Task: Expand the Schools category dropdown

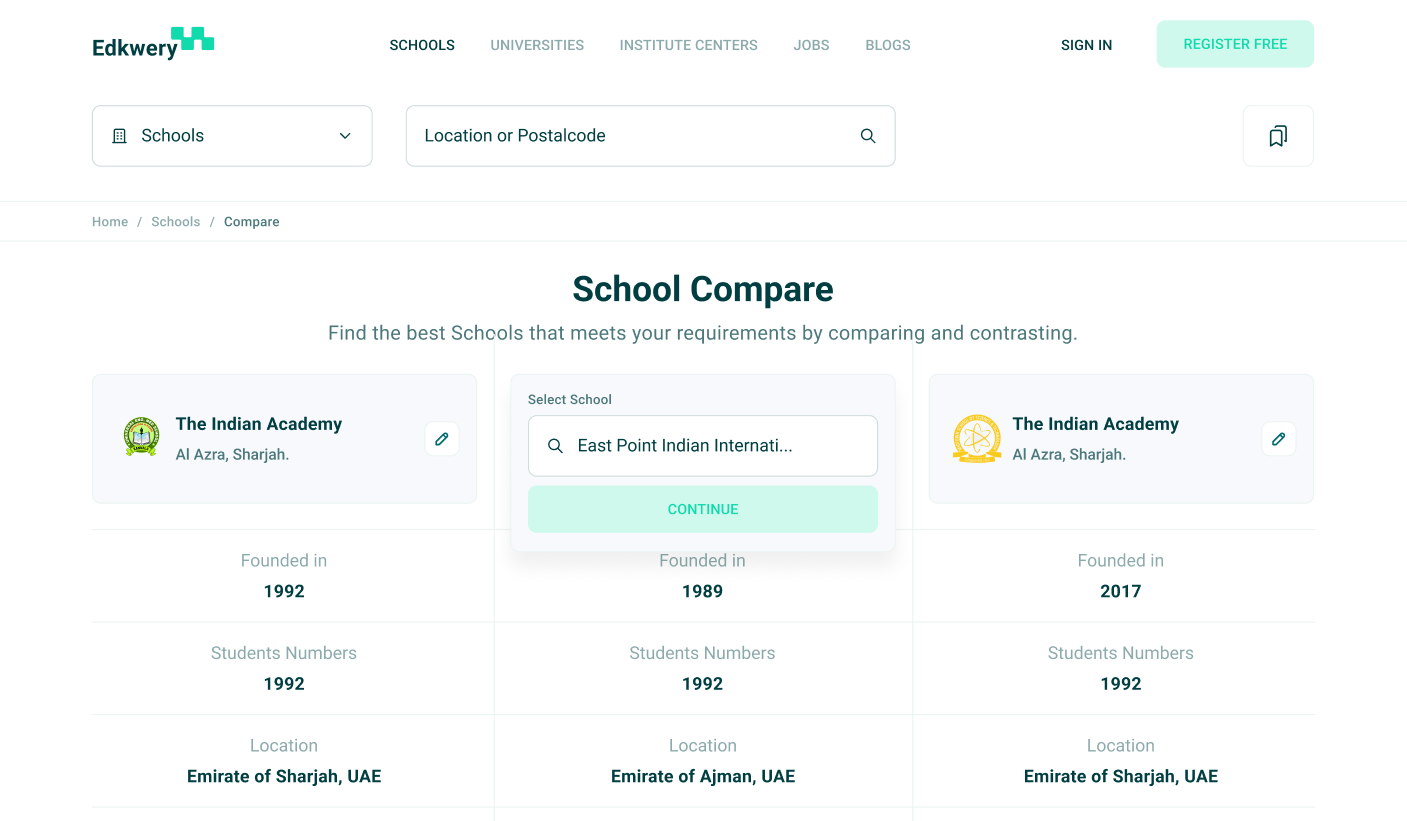Action: coord(231,136)
